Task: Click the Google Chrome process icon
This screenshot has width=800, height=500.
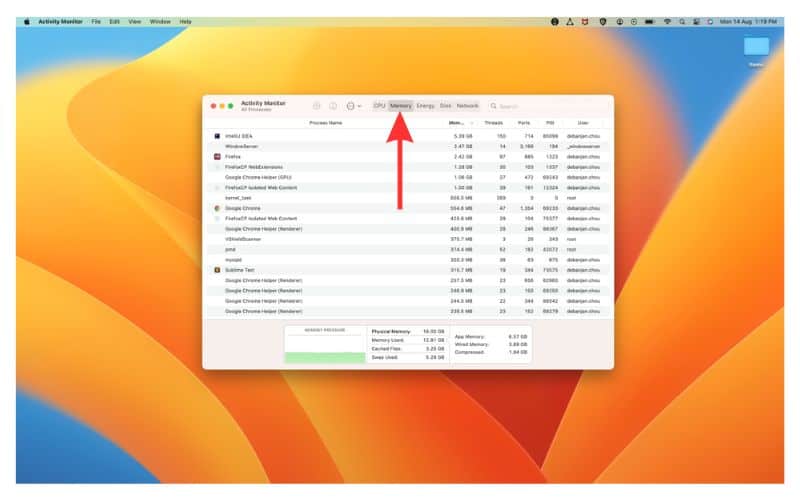Action: pyautogui.click(x=217, y=208)
